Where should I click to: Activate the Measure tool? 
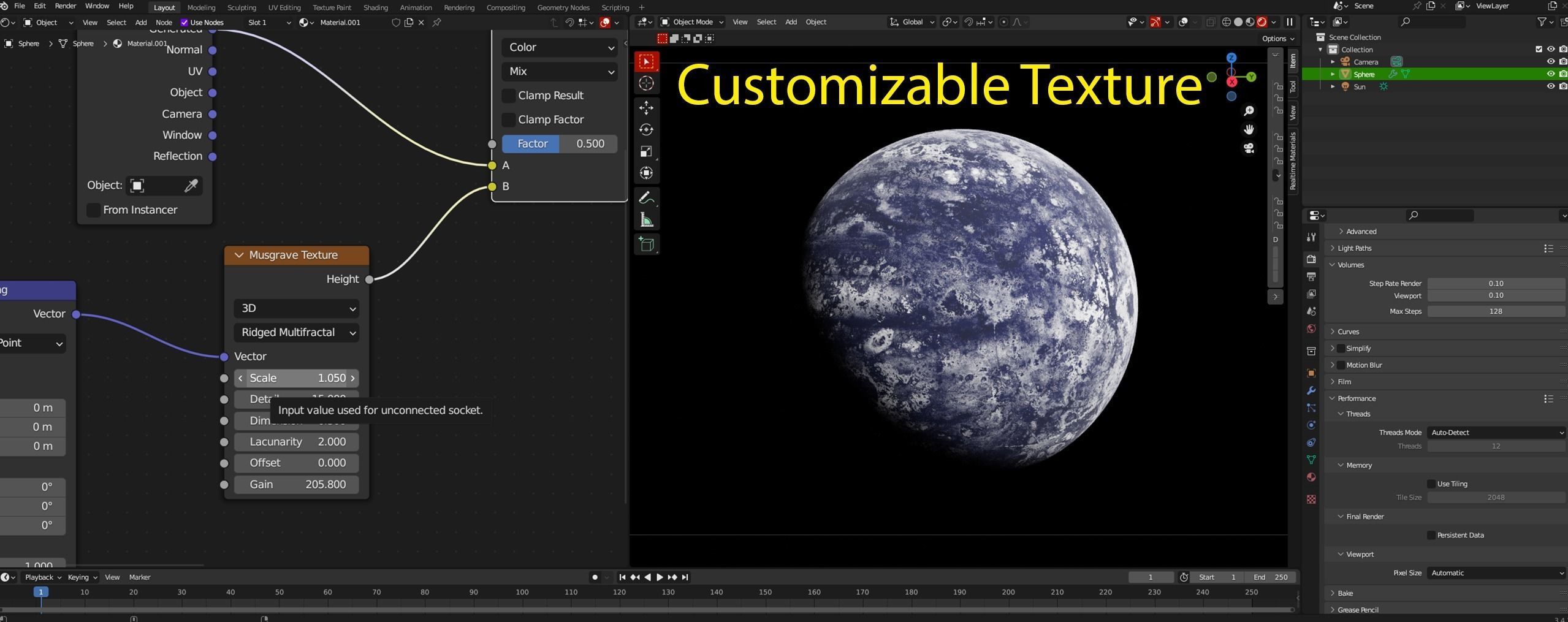click(x=646, y=220)
